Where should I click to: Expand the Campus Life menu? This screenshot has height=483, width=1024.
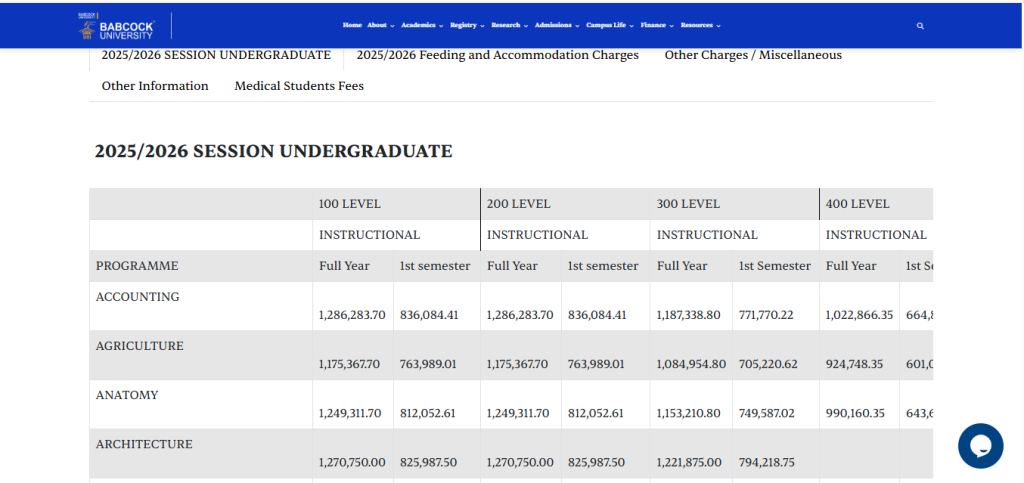[x=610, y=25]
